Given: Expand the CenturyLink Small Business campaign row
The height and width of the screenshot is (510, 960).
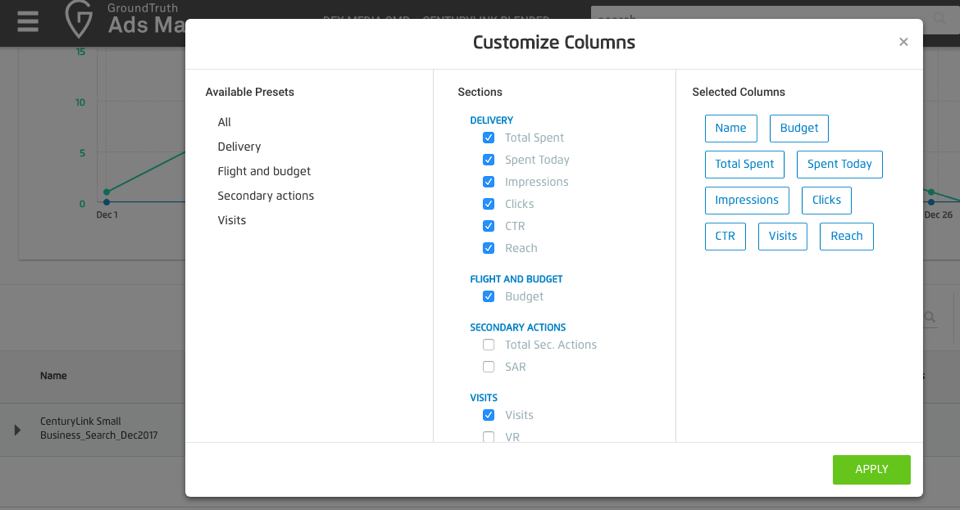Looking at the screenshot, I should point(17,430).
